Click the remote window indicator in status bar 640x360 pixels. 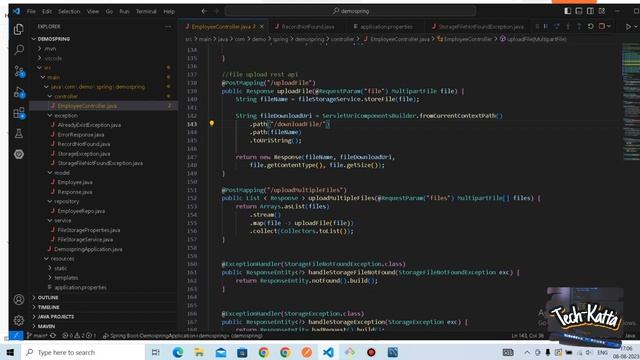pyautogui.click(x=16, y=336)
